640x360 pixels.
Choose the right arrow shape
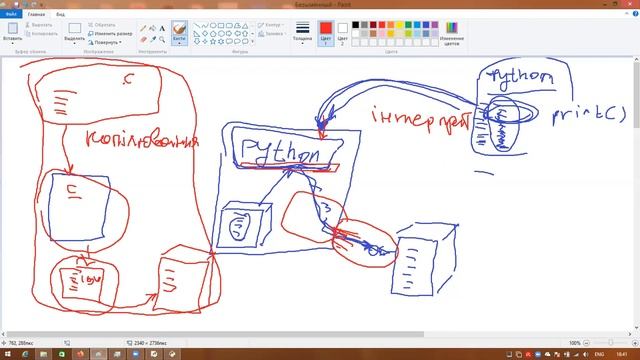[229, 33]
